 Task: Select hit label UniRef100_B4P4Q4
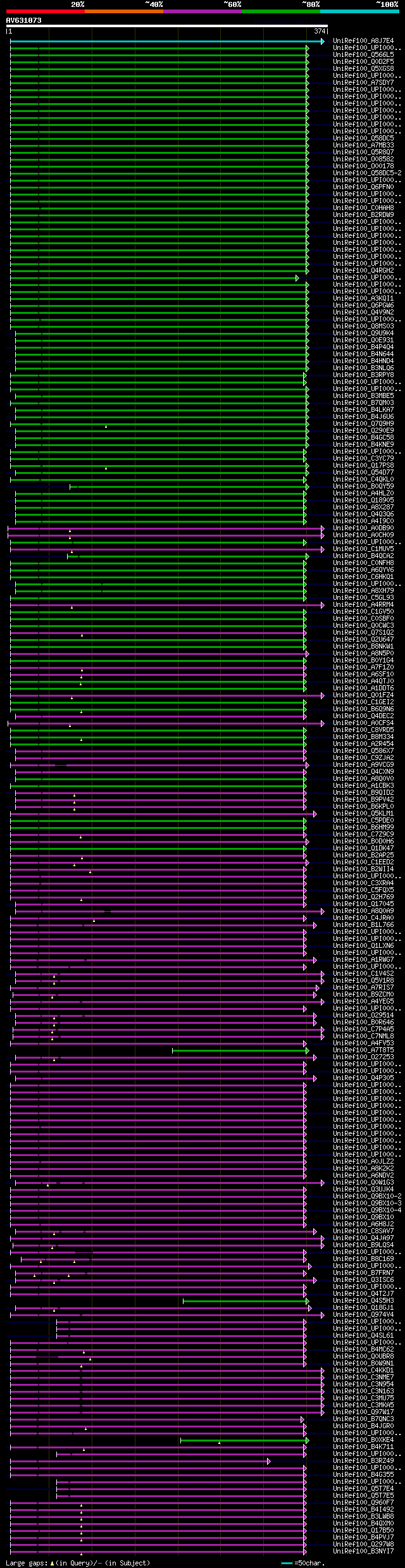(x=363, y=347)
